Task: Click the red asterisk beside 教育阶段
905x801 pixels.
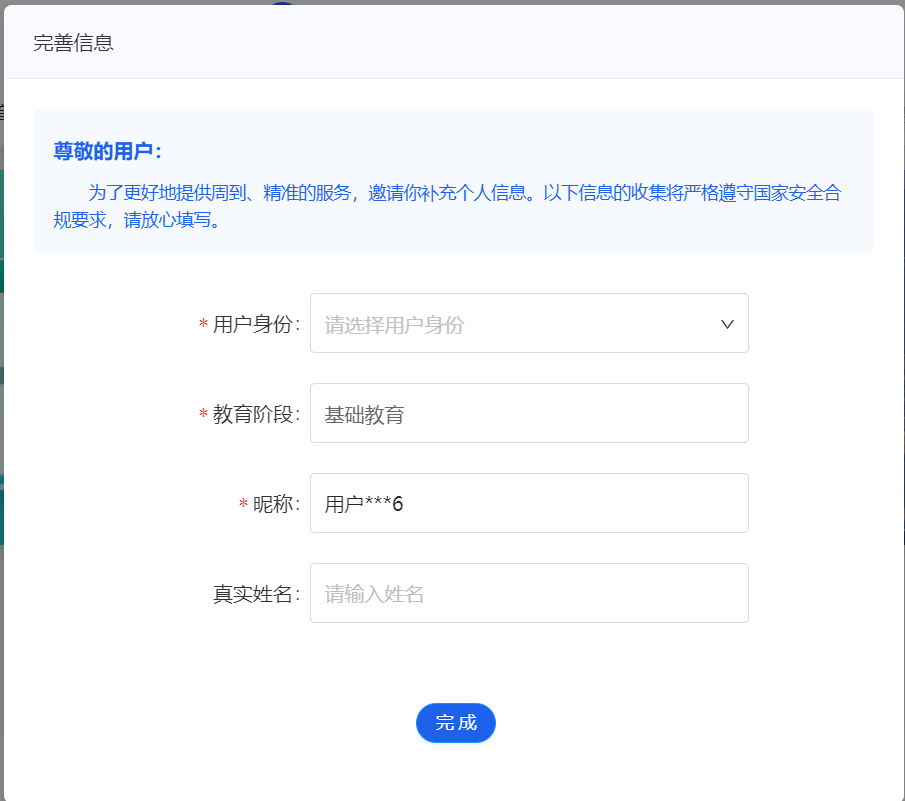Action: [203, 415]
